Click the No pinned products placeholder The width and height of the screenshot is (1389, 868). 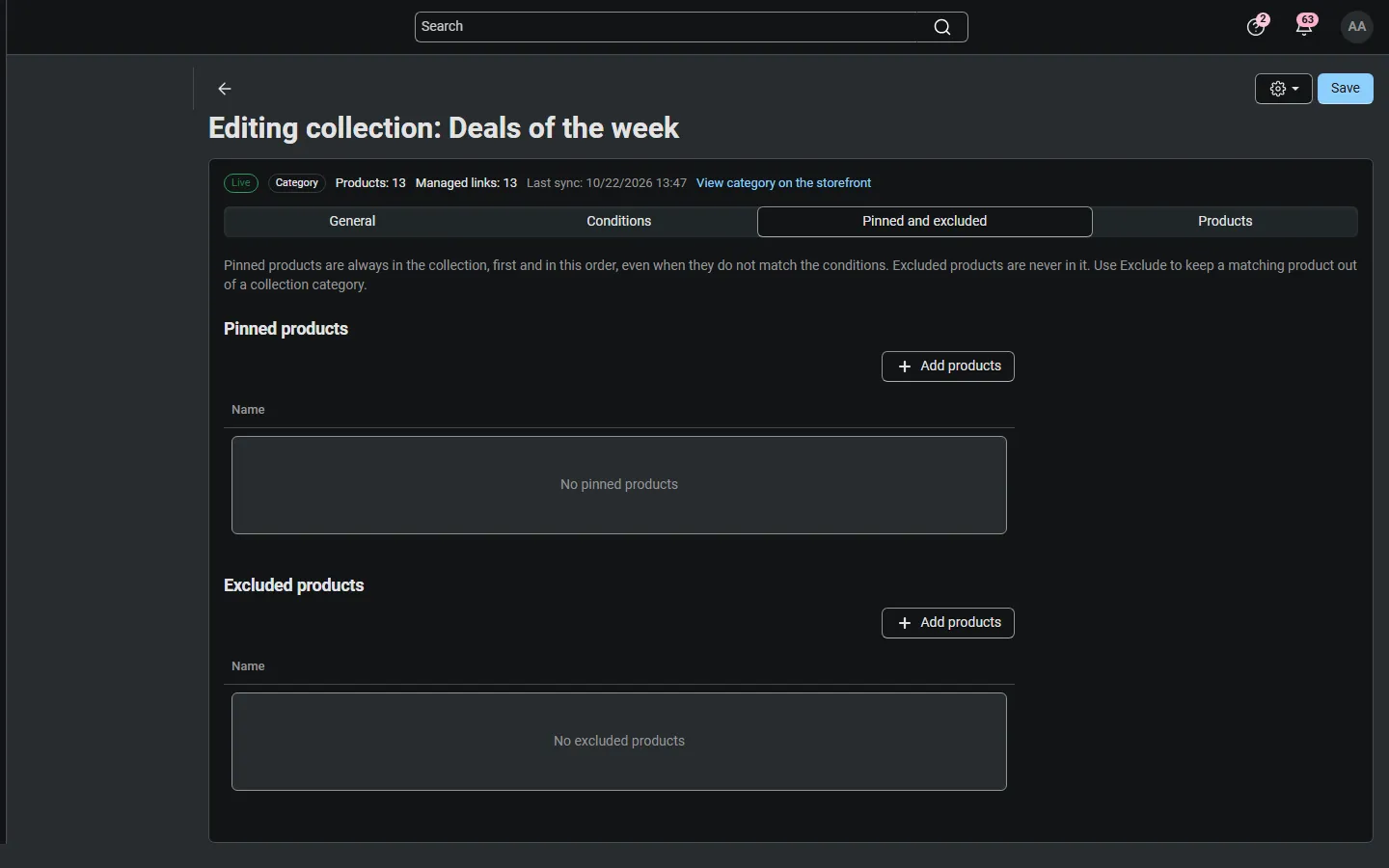tap(619, 485)
